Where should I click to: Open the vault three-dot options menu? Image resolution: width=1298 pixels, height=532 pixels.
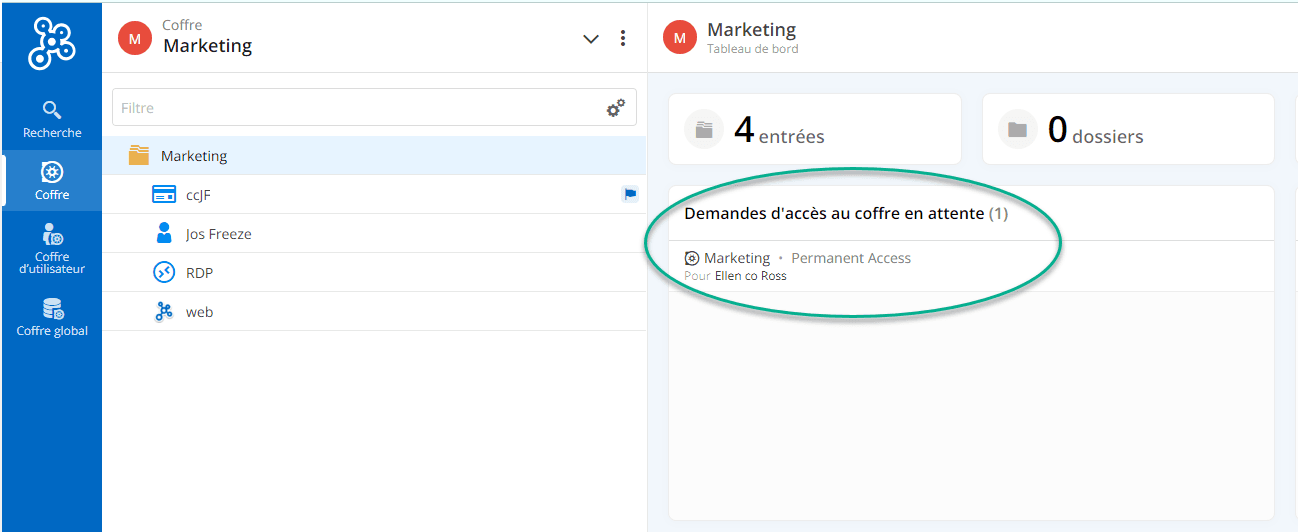(623, 39)
